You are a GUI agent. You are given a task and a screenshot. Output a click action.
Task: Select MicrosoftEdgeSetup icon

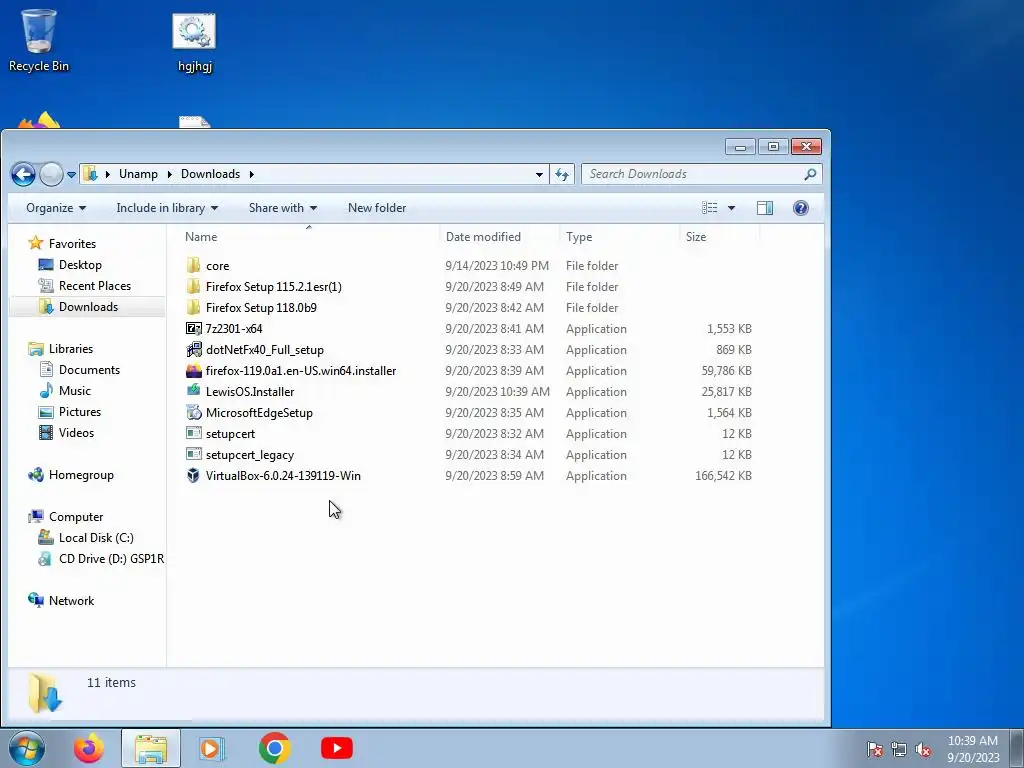(193, 412)
